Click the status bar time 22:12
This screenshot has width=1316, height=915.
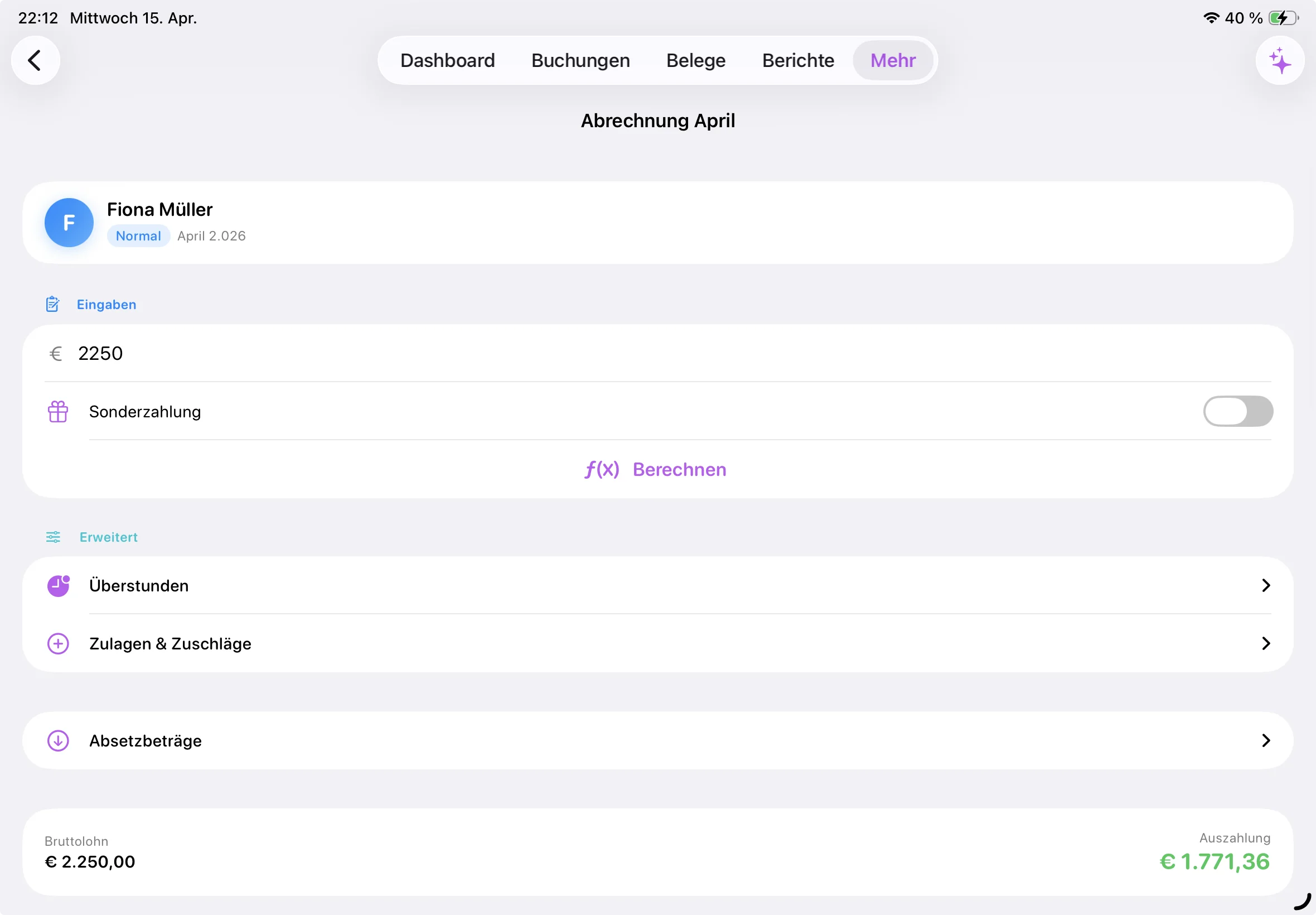(38, 18)
